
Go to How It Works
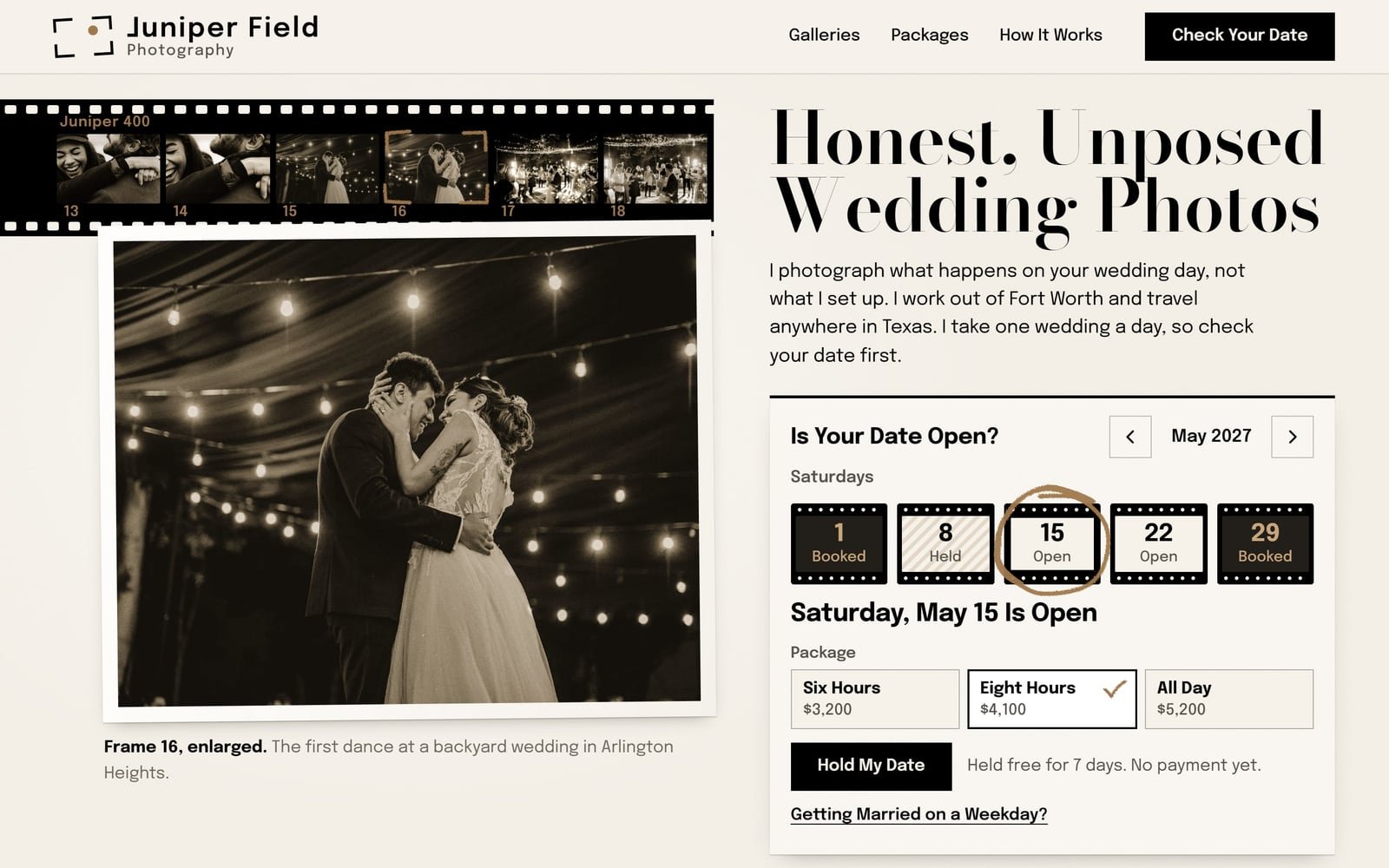pos(1050,35)
